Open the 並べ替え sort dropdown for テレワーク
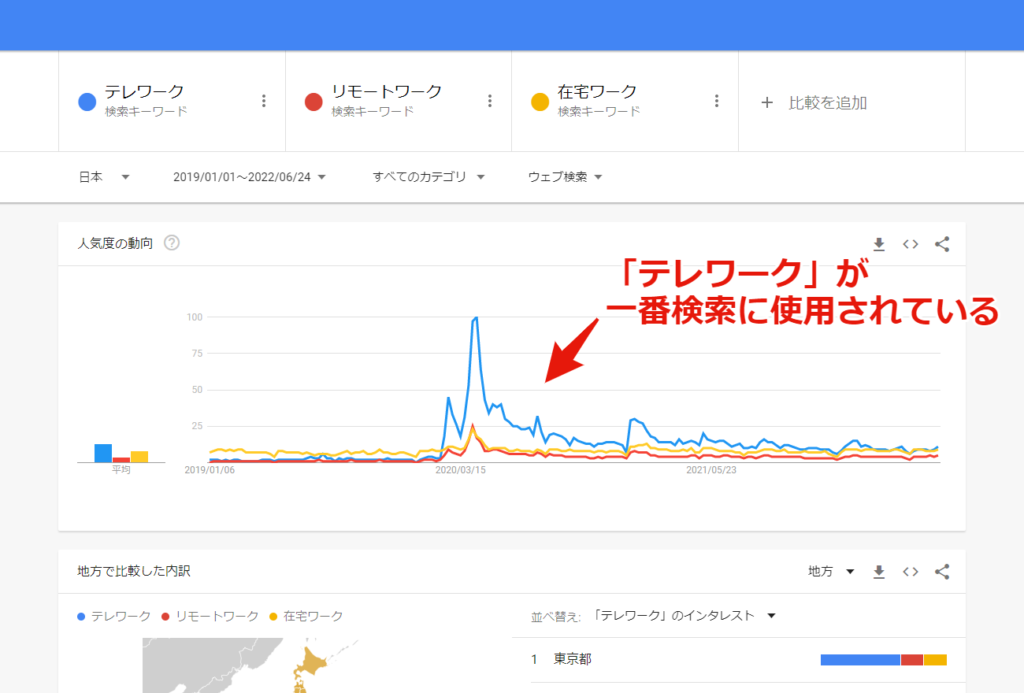The width and height of the screenshot is (1024, 693). pyautogui.click(x=684, y=616)
